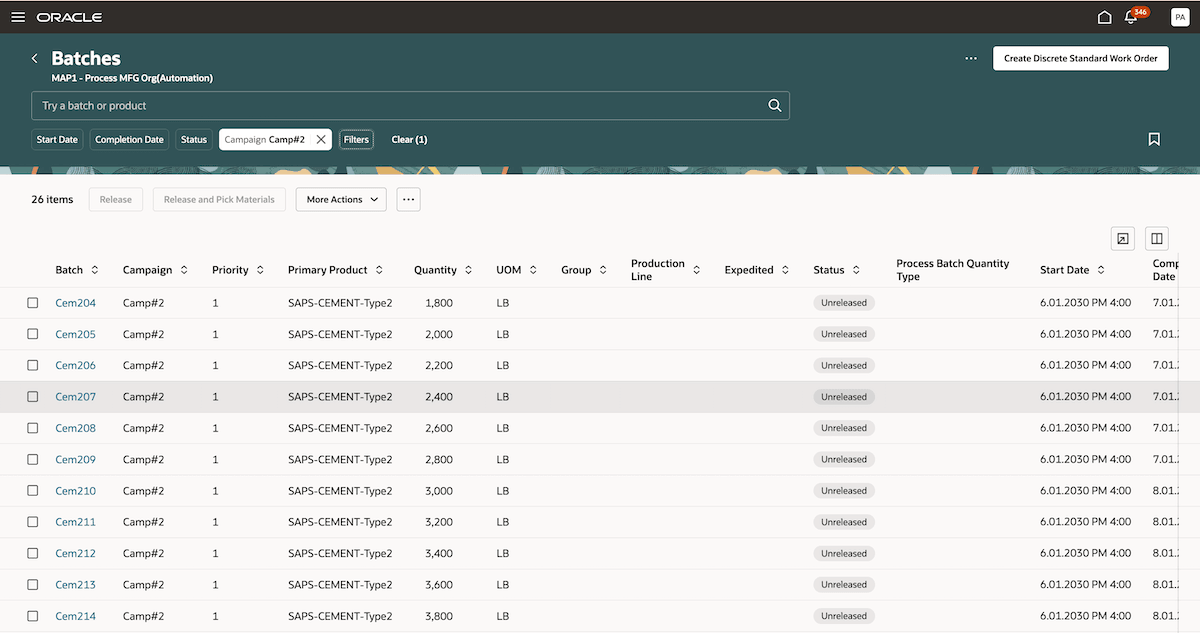Sort by the Expedited column arrows
Viewport: 1200px width, 633px height.
coord(785,270)
